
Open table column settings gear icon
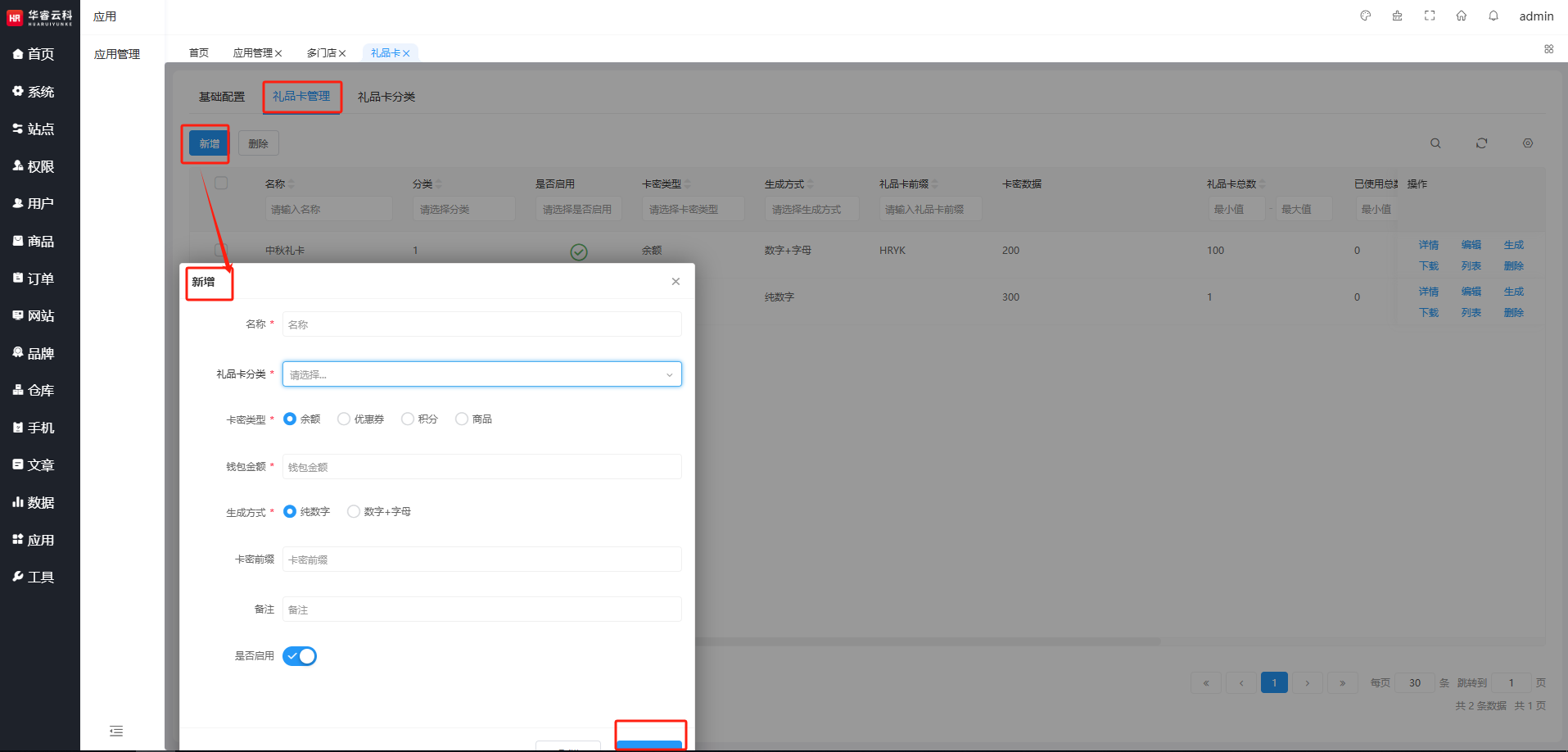[1528, 143]
